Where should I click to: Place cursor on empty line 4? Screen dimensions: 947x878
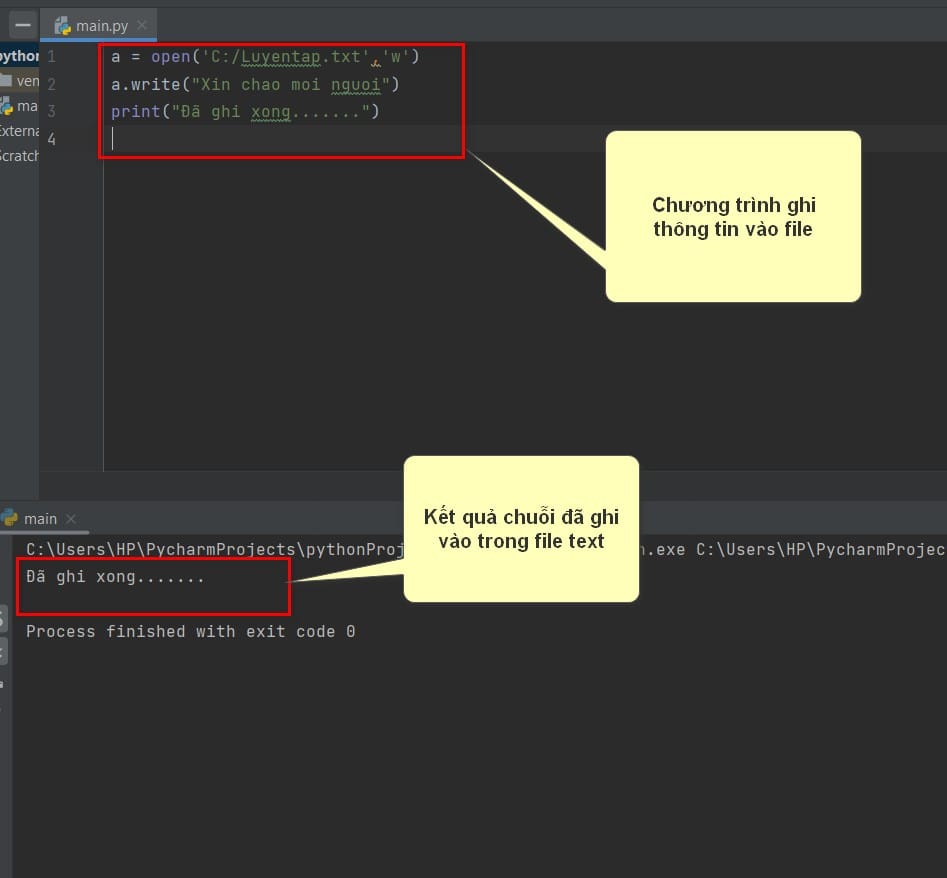(x=284, y=139)
